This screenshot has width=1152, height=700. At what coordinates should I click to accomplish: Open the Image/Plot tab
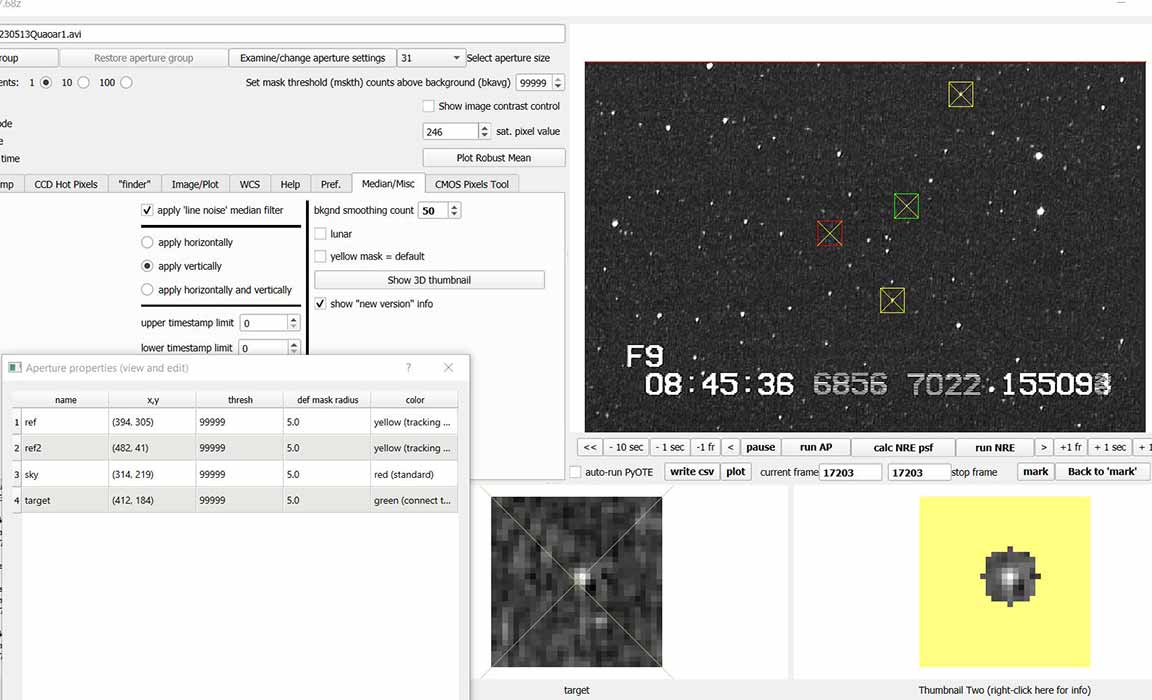195,184
